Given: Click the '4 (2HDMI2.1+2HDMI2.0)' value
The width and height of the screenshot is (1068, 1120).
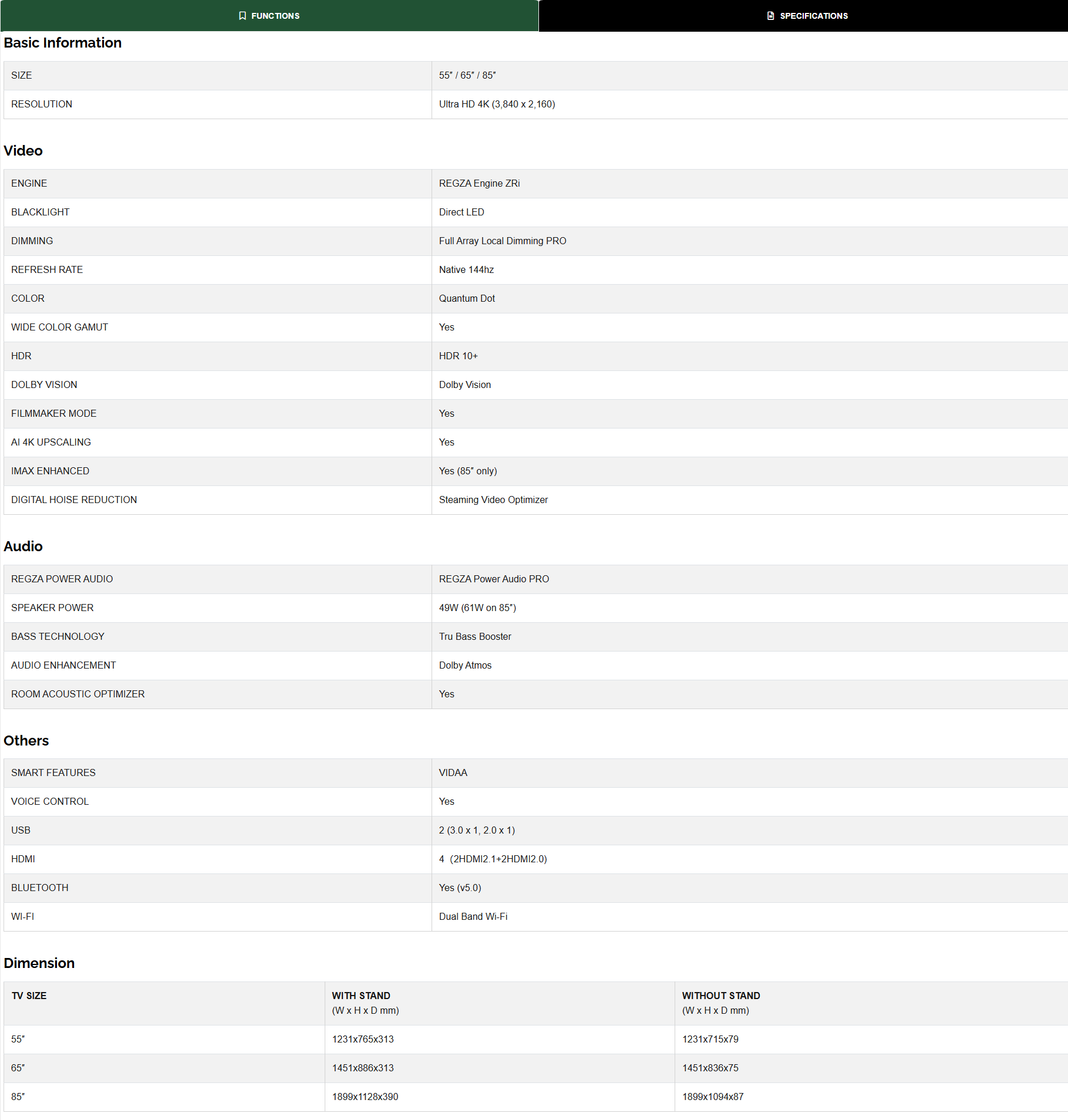Looking at the screenshot, I should (x=493, y=859).
